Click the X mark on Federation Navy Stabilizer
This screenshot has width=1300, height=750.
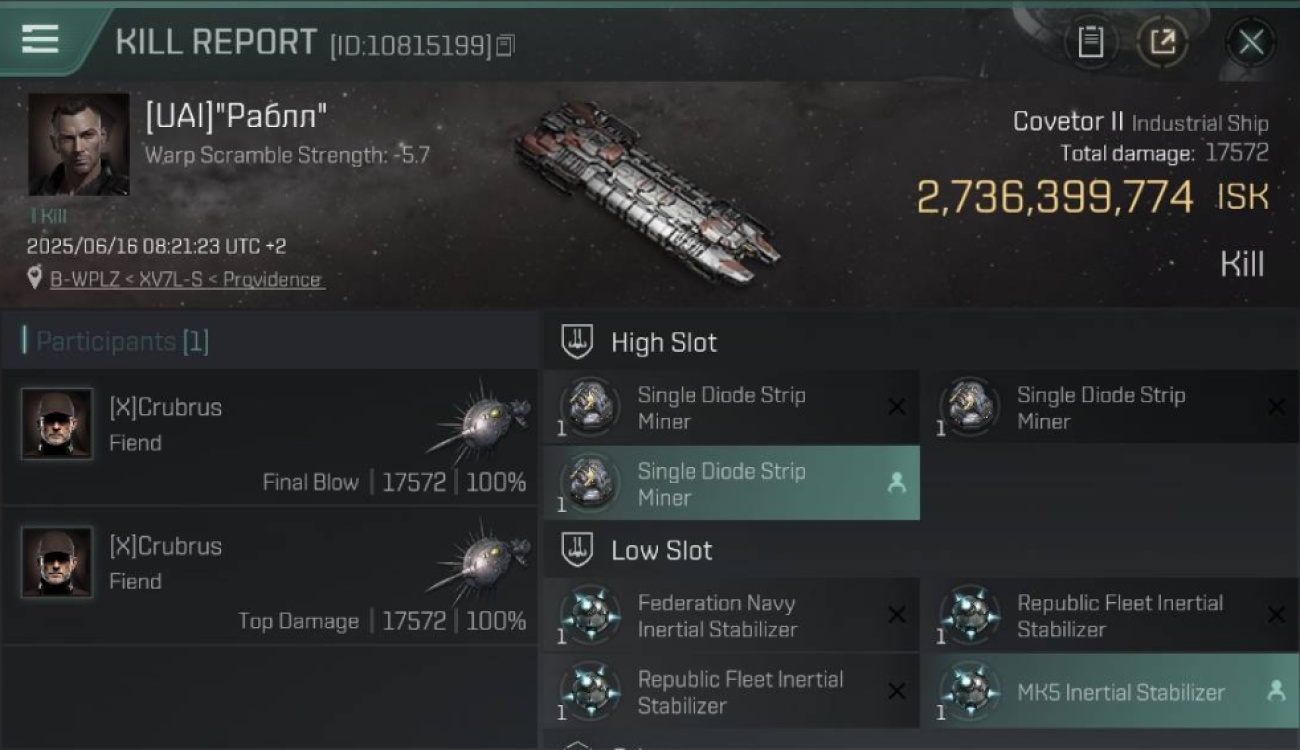point(897,614)
